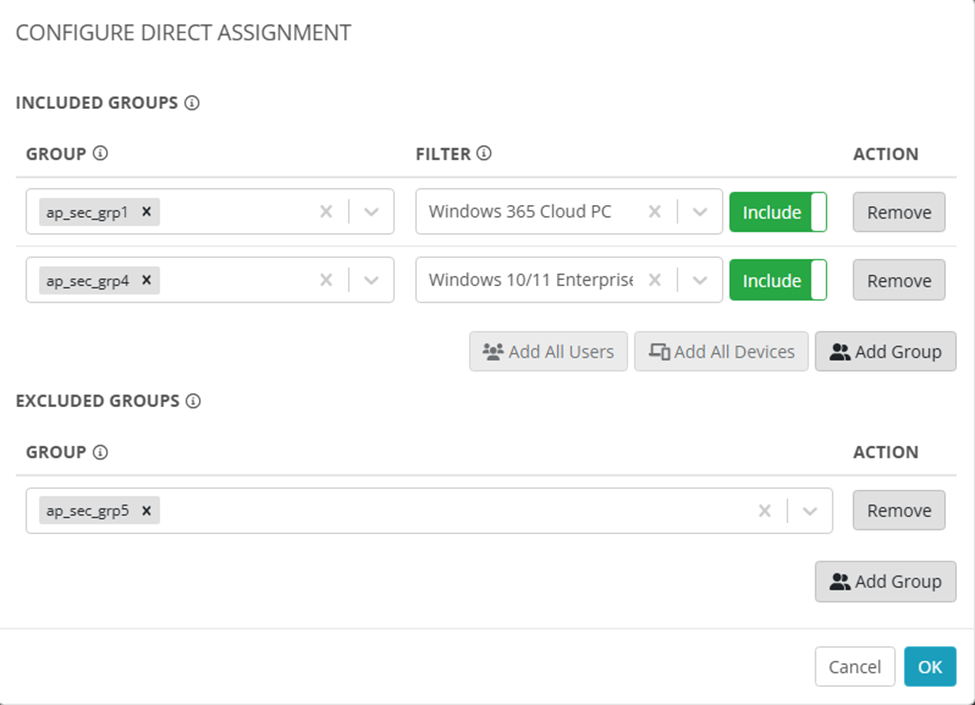Expand the ap_sec_grp1 group dropdown
Screen dimensions: 975x705
pyautogui.click(x=372, y=212)
